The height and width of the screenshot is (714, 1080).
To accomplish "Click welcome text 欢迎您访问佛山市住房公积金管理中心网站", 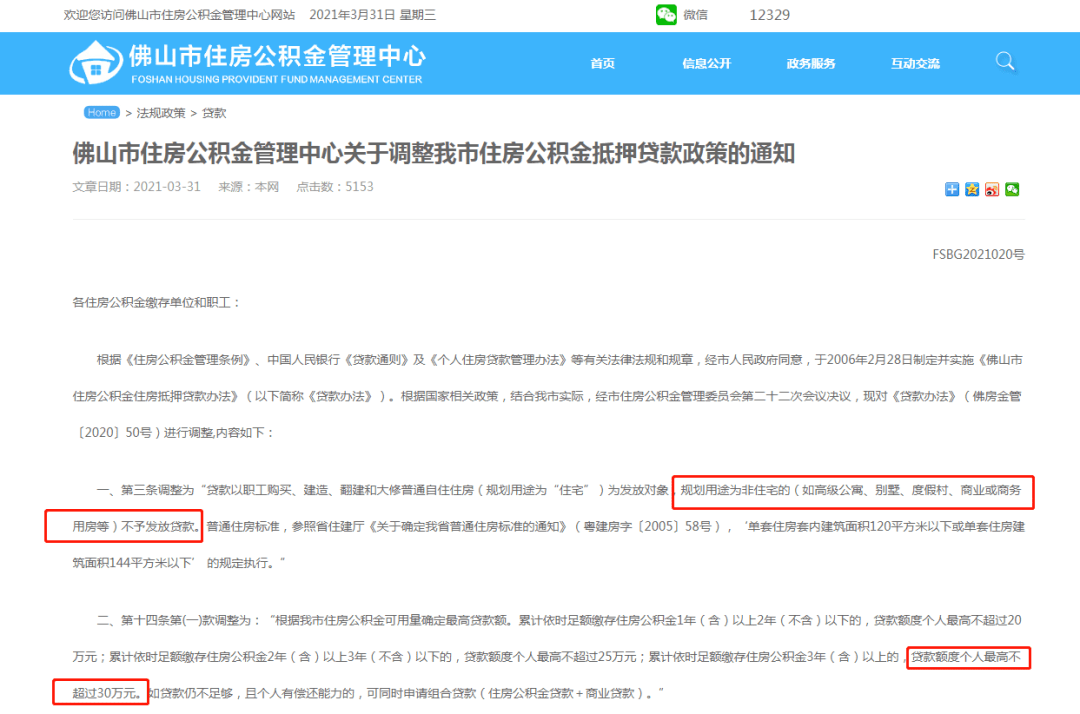I will tap(179, 14).
